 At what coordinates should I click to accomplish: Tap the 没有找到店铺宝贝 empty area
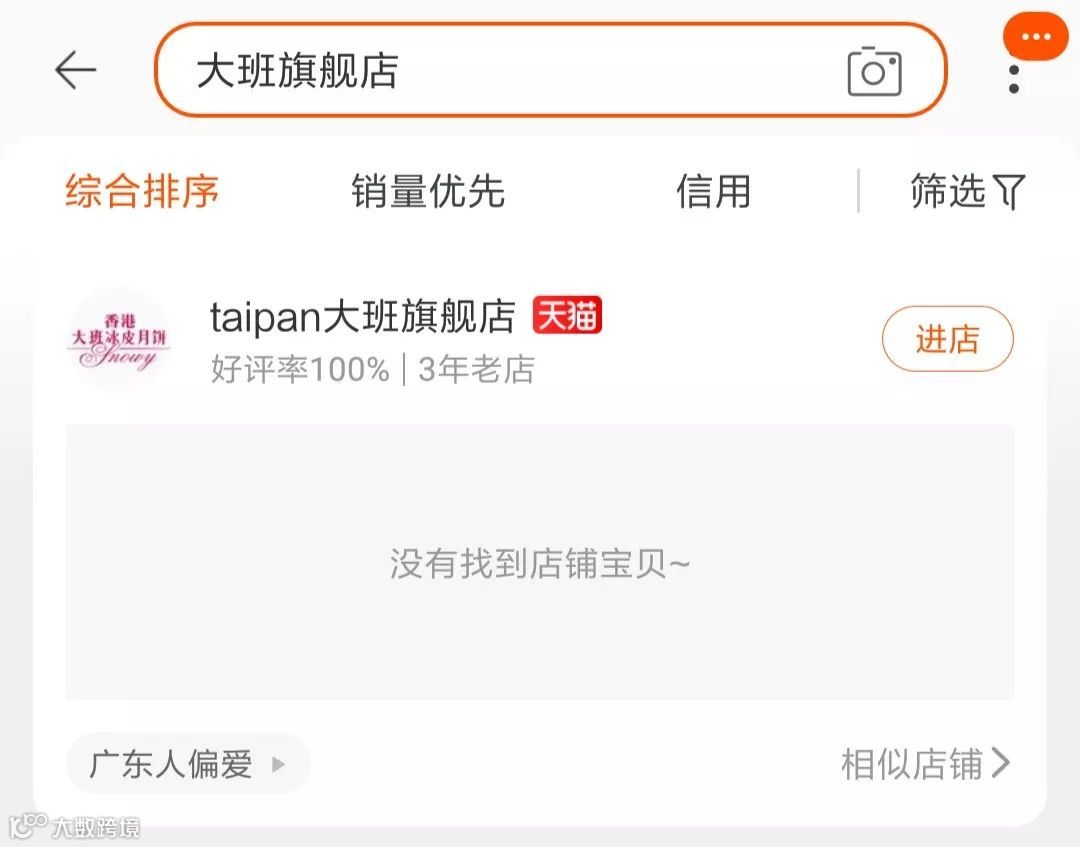[x=539, y=563]
